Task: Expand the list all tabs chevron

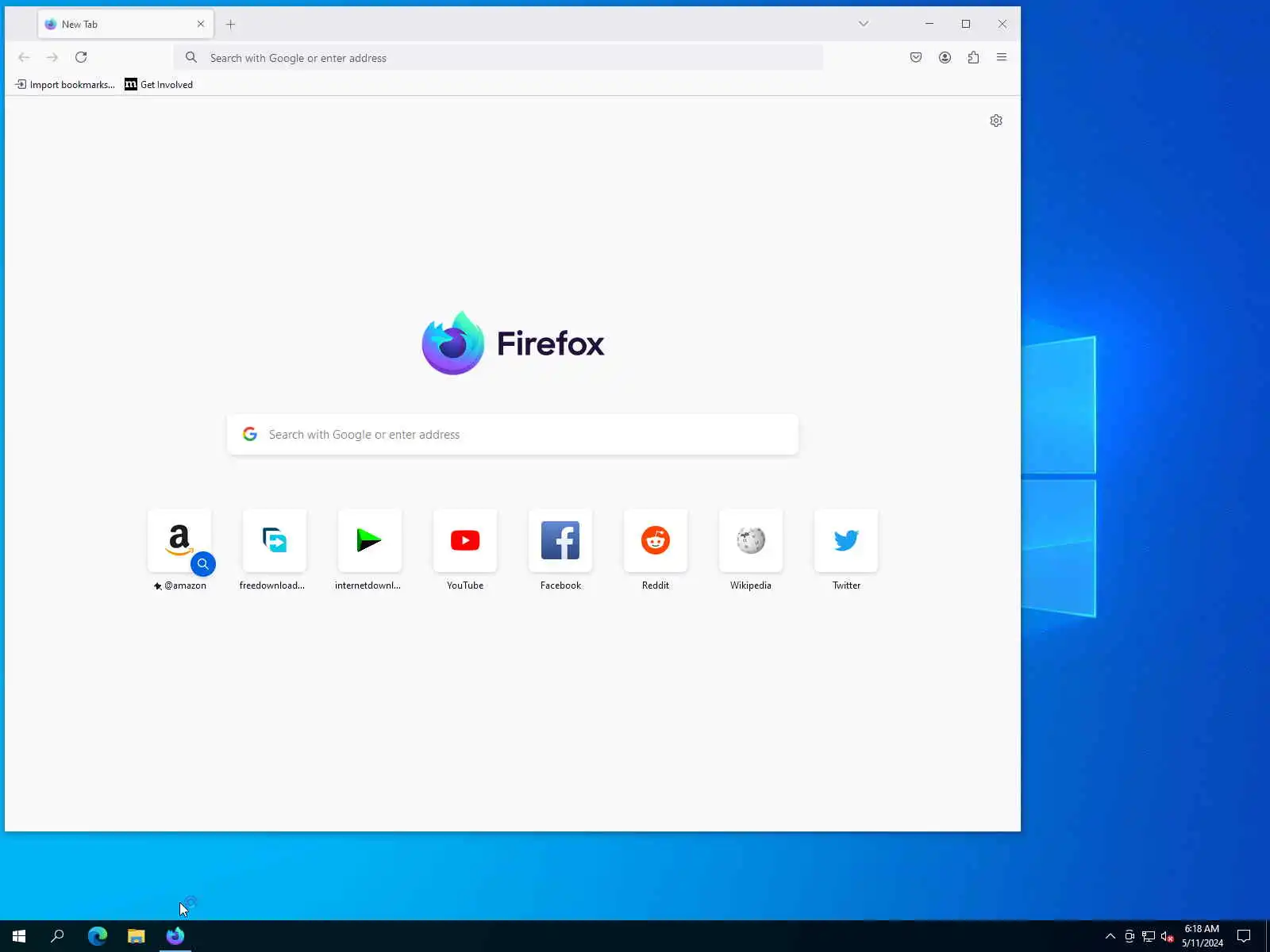Action: coord(864,24)
